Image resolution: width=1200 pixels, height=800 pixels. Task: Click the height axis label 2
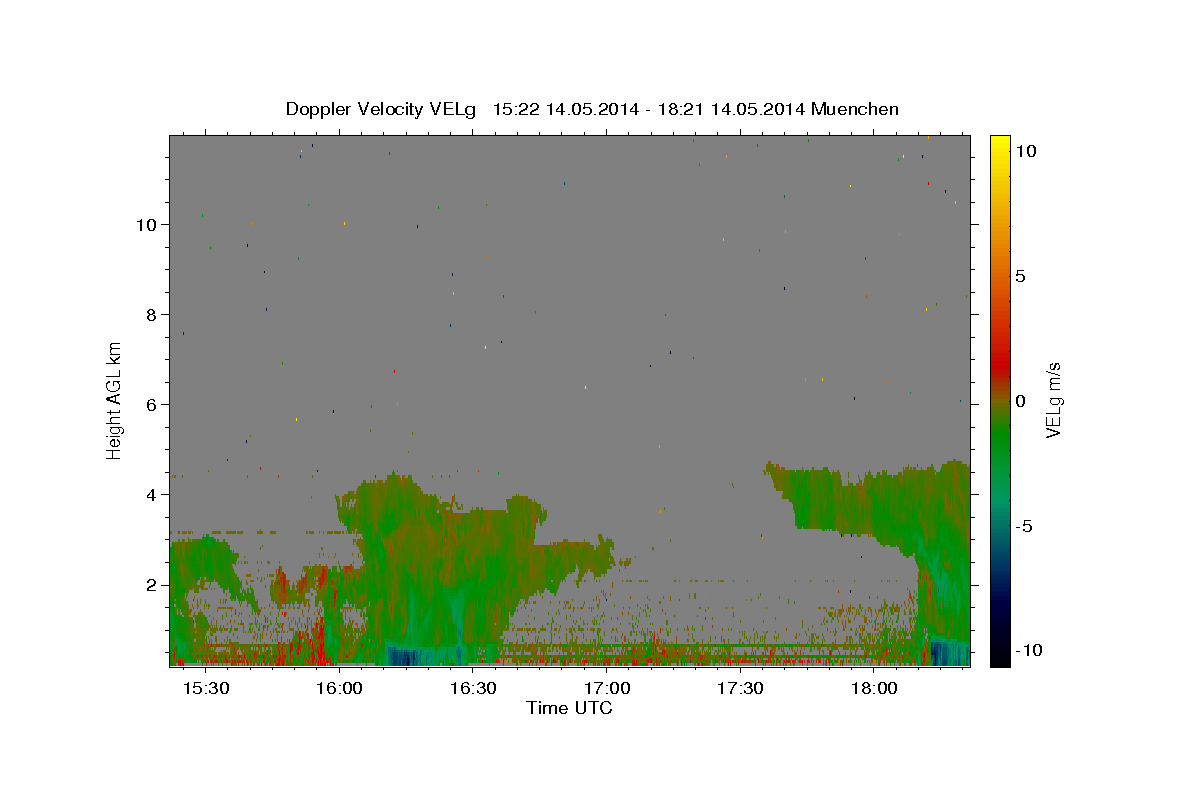[x=150, y=584]
